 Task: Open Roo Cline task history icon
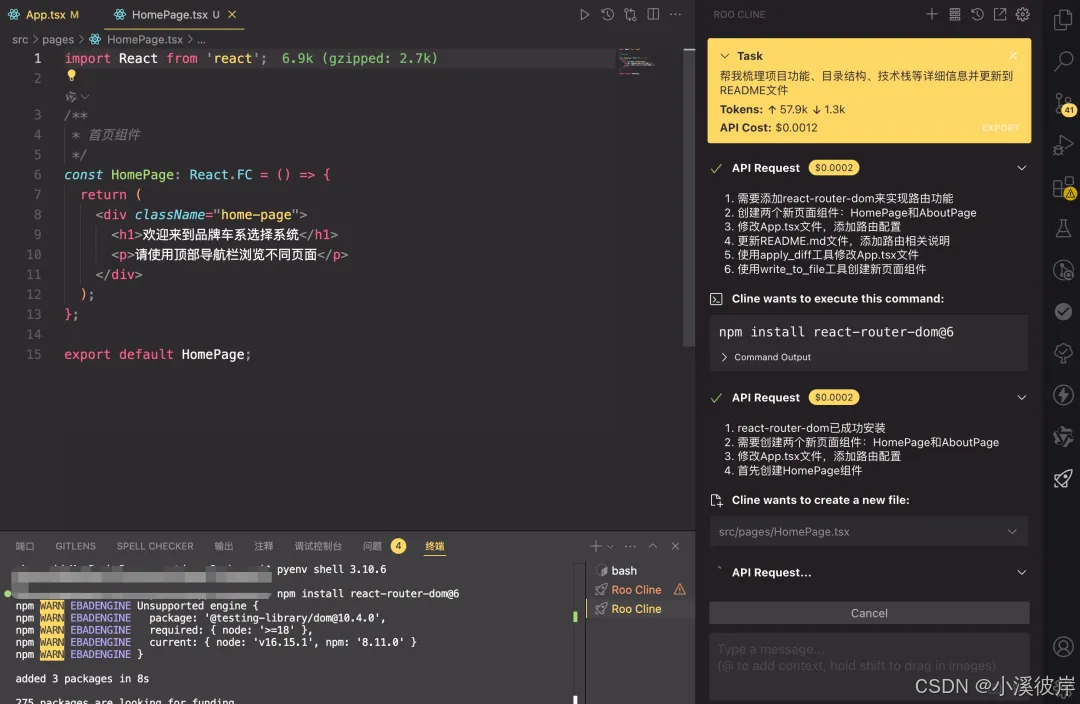pyautogui.click(x=977, y=14)
